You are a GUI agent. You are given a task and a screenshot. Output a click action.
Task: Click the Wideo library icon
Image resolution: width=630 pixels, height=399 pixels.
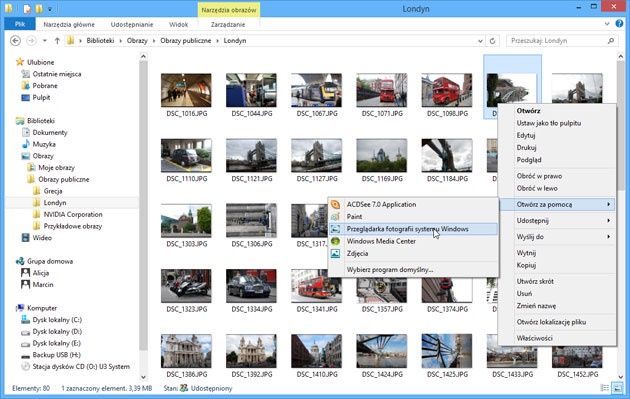26,237
